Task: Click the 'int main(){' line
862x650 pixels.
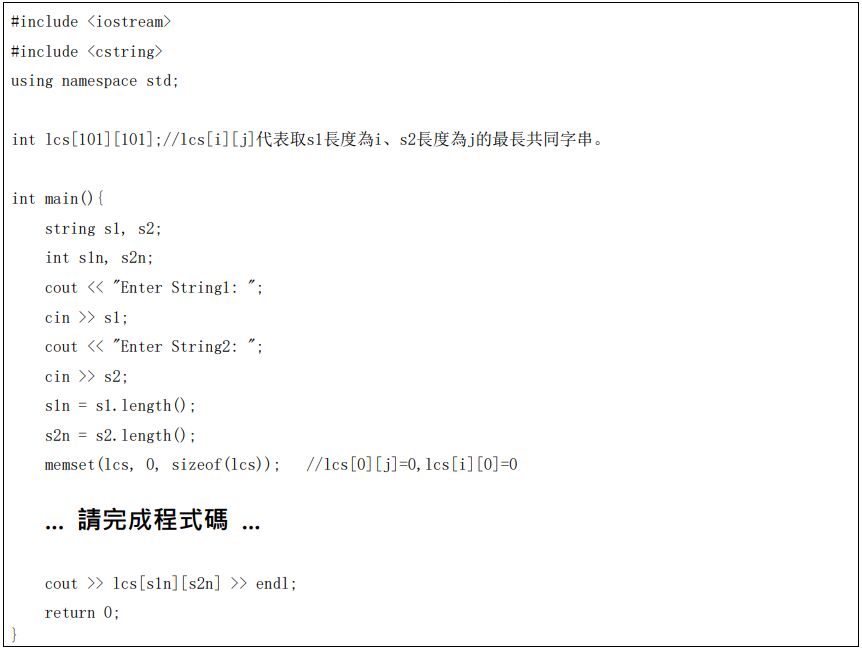Action: click(57, 199)
